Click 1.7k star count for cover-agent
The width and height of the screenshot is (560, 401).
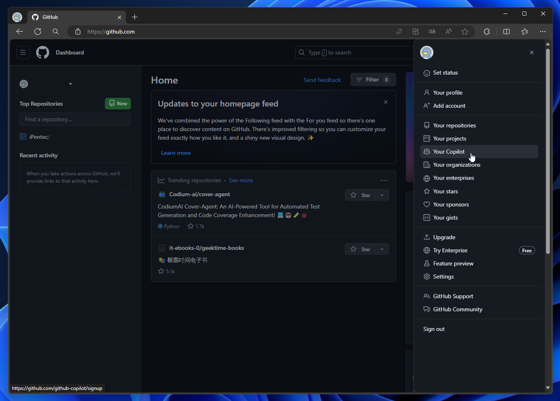[x=196, y=226]
